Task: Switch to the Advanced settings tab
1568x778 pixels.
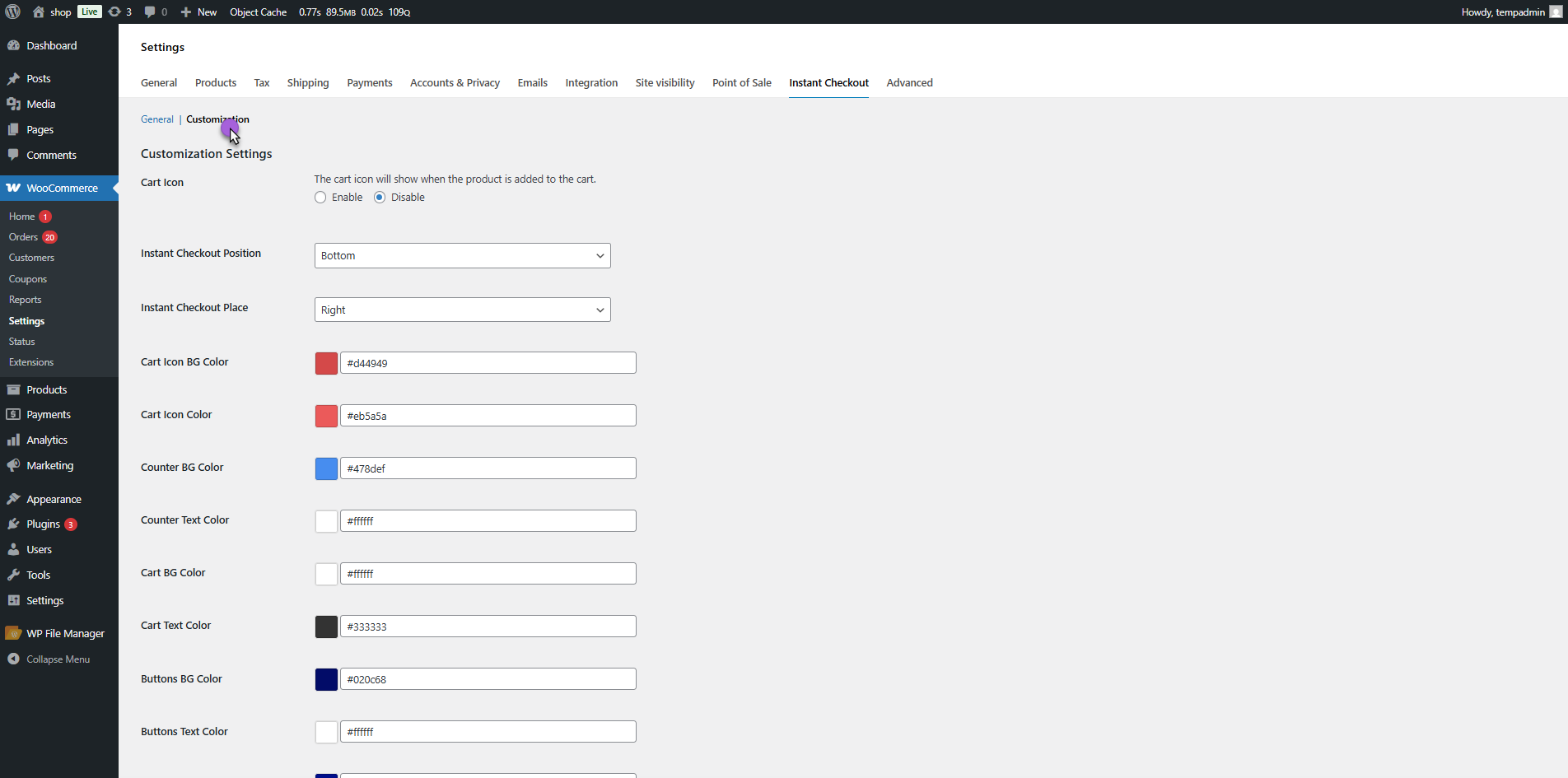Action: (909, 83)
